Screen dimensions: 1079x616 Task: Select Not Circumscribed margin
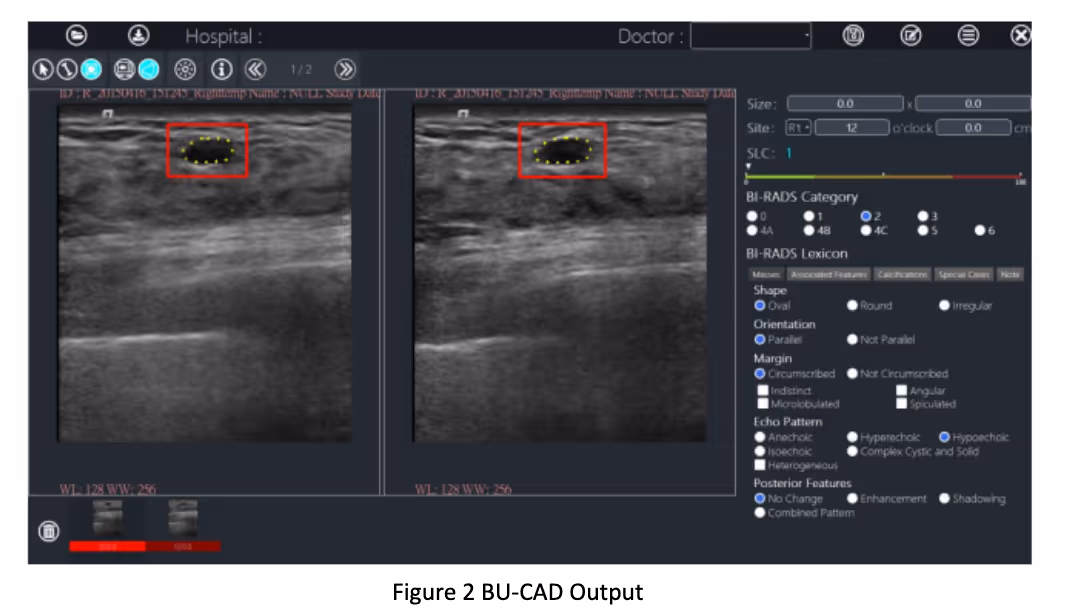[x=852, y=374]
